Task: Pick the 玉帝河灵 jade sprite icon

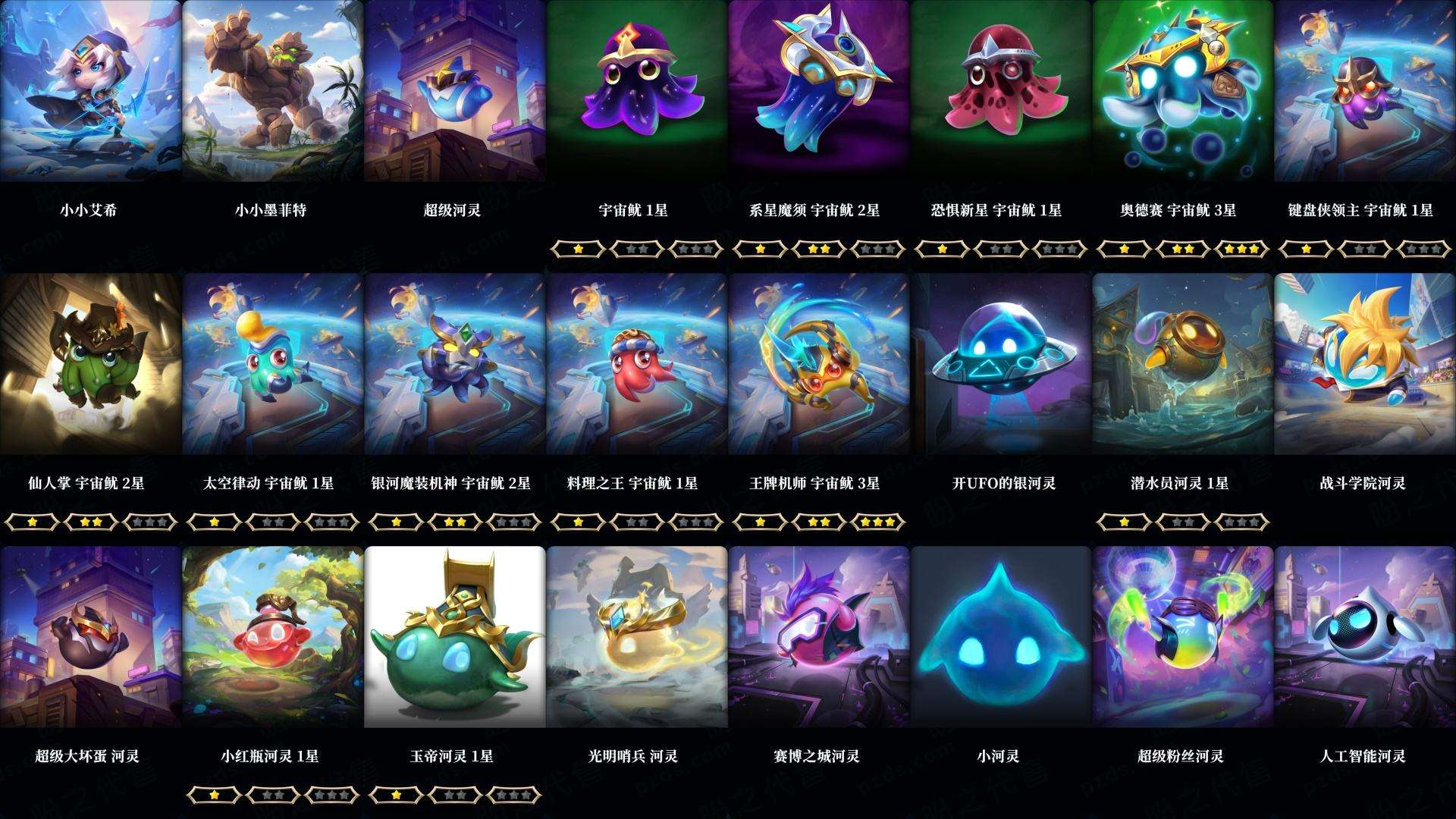Action: point(454,637)
